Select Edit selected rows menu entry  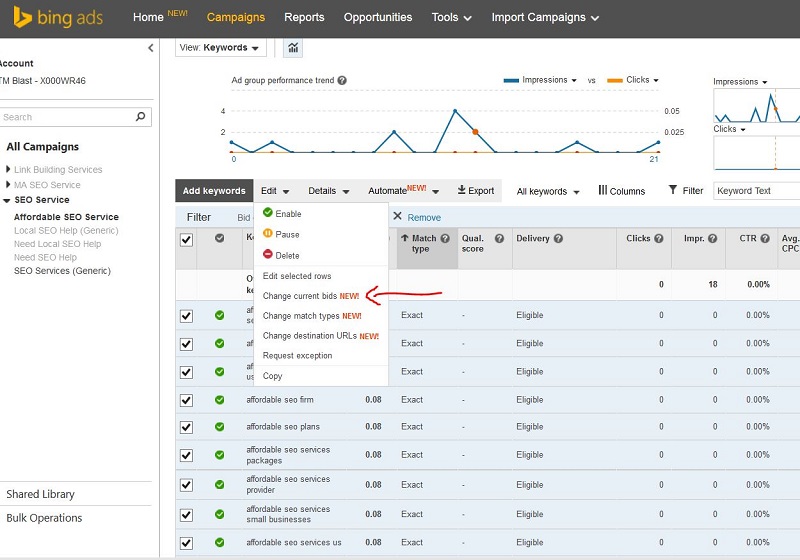pyautogui.click(x=297, y=276)
